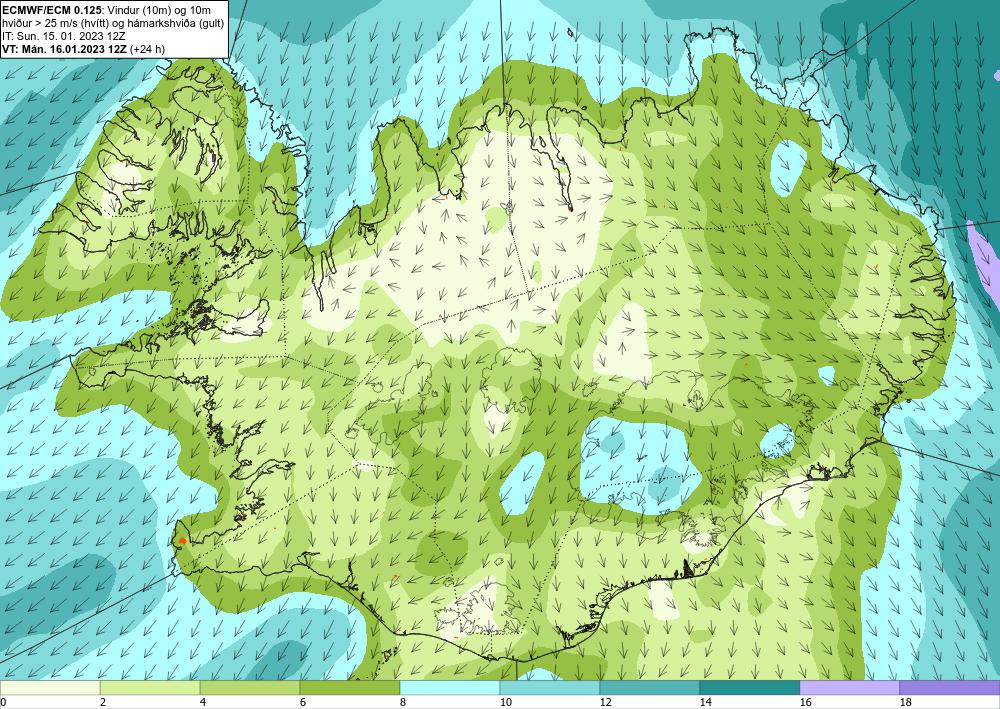Image resolution: width=1000 pixels, height=709 pixels.
Task: Click the "(+24 h)" forecast offset text
Action: [147, 48]
